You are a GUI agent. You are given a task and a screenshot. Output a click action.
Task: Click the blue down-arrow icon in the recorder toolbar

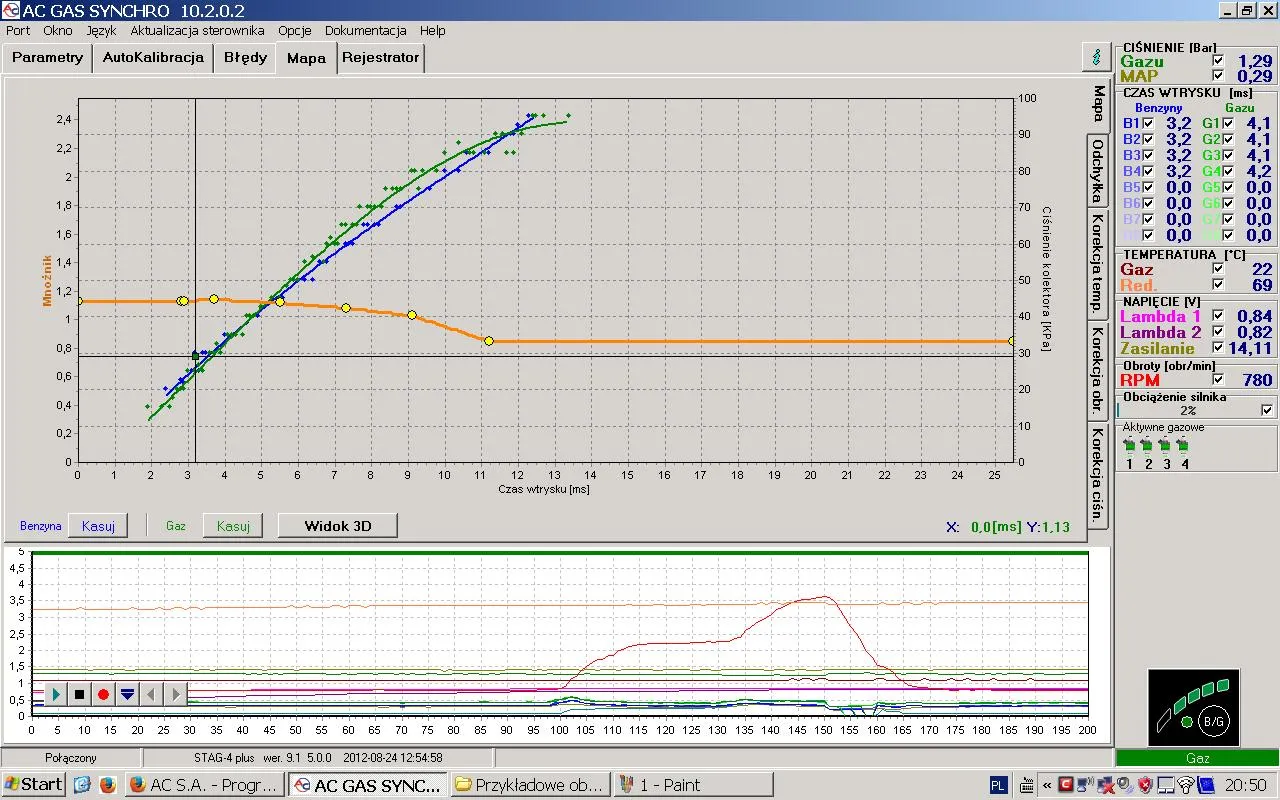point(127,694)
